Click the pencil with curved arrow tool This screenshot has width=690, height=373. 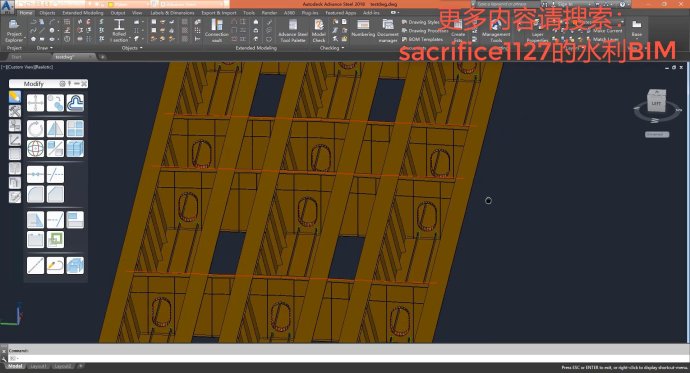click(x=55, y=266)
